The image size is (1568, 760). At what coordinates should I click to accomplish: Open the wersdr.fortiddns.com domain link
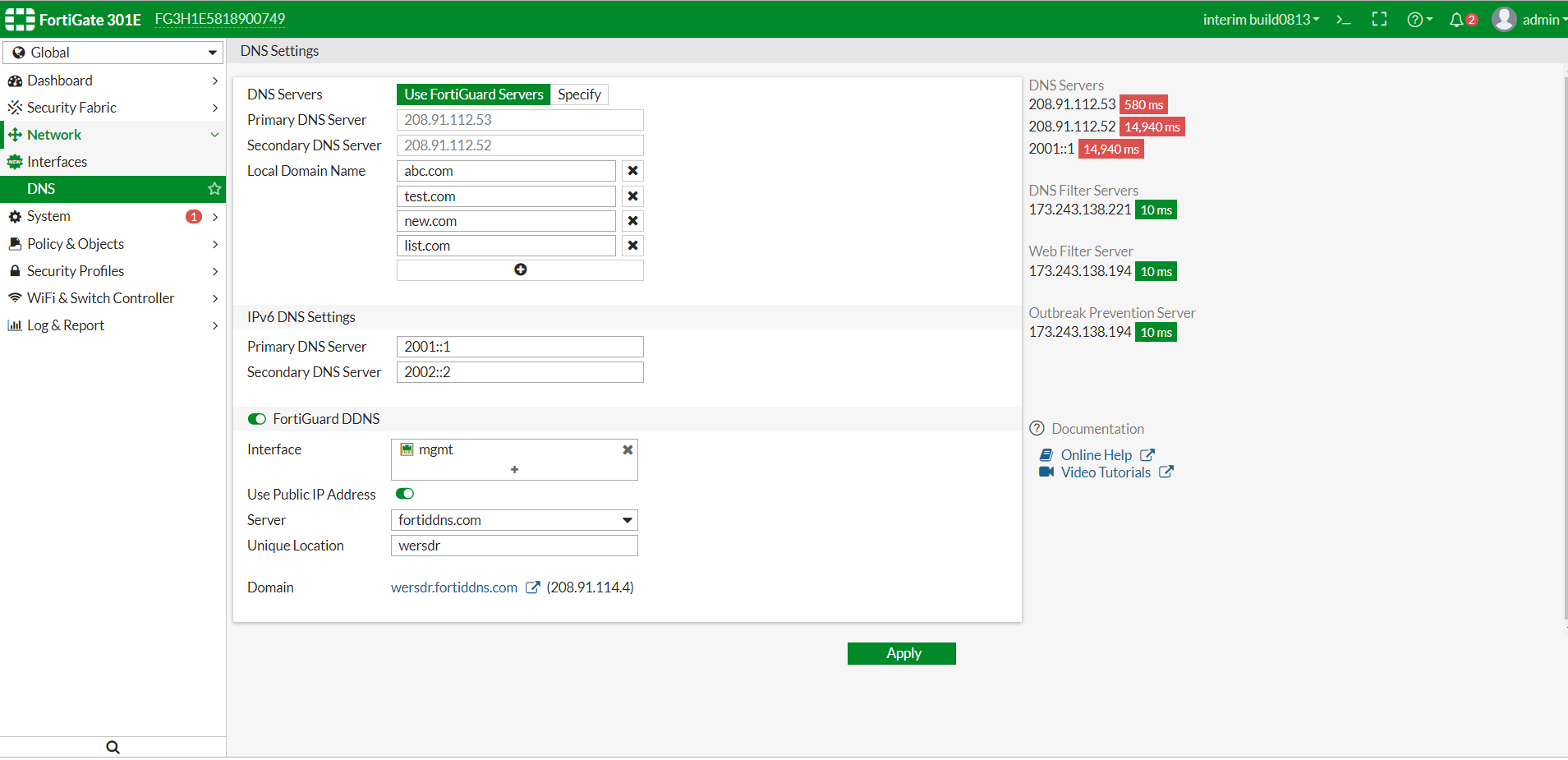(x=454, y=587)
